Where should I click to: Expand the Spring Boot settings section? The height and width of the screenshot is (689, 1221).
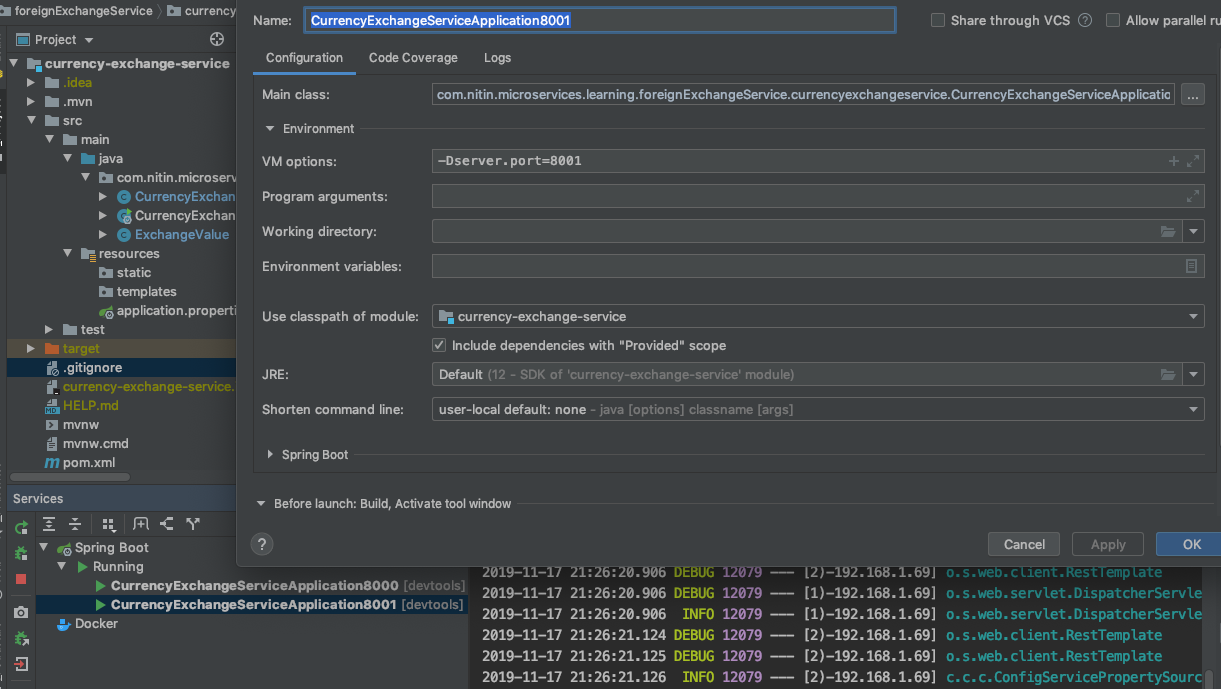click(270, 455)
